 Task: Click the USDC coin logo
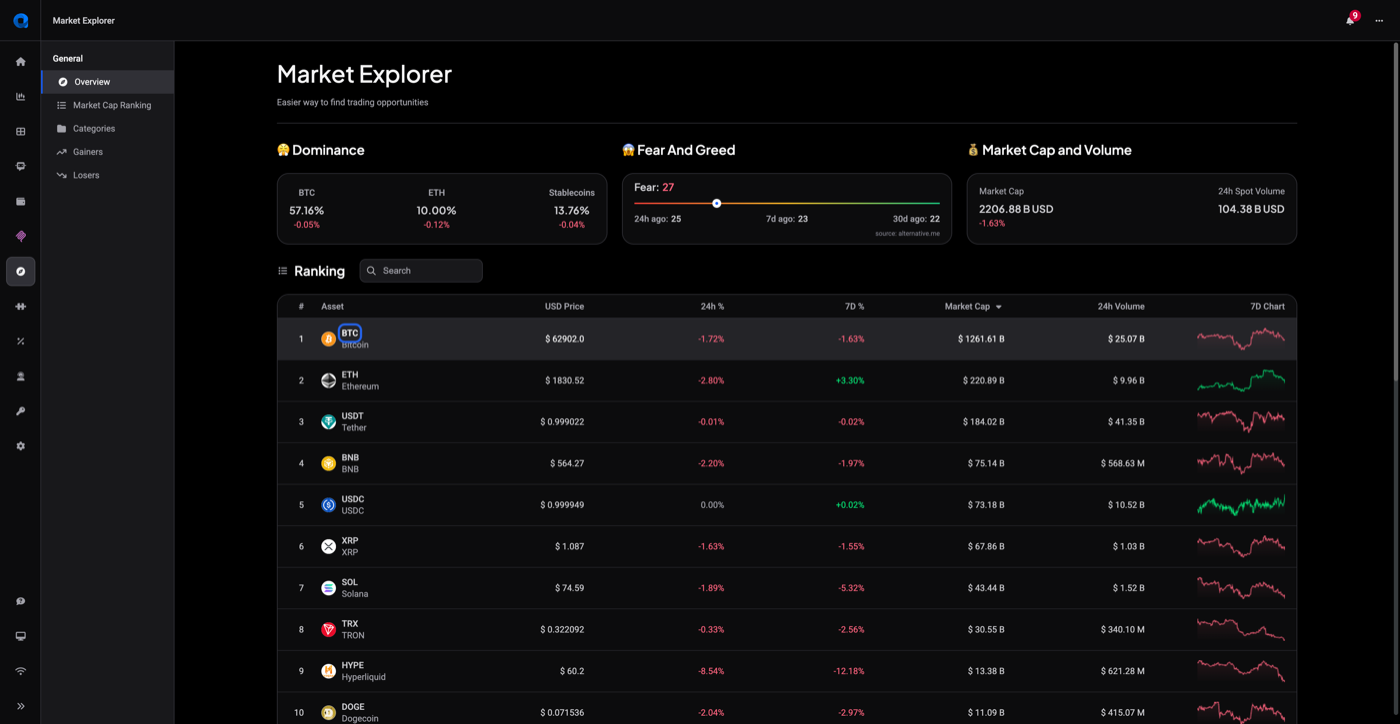[328, 505]
